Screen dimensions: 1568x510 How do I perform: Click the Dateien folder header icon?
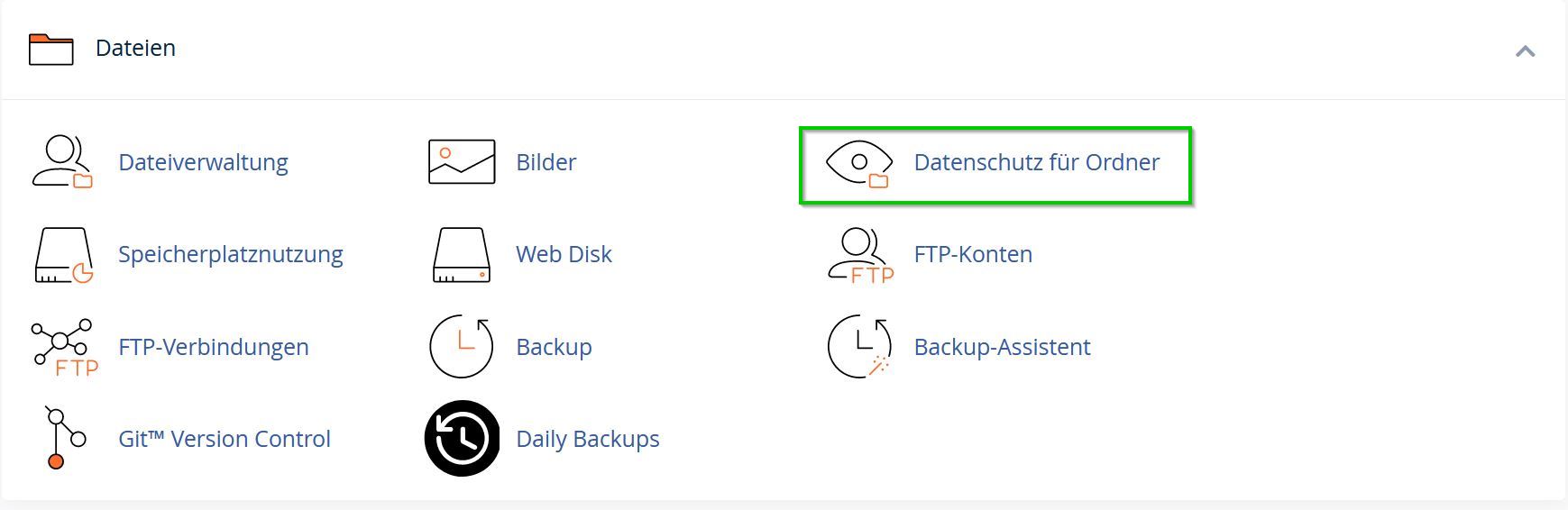(x=50, y=49)
